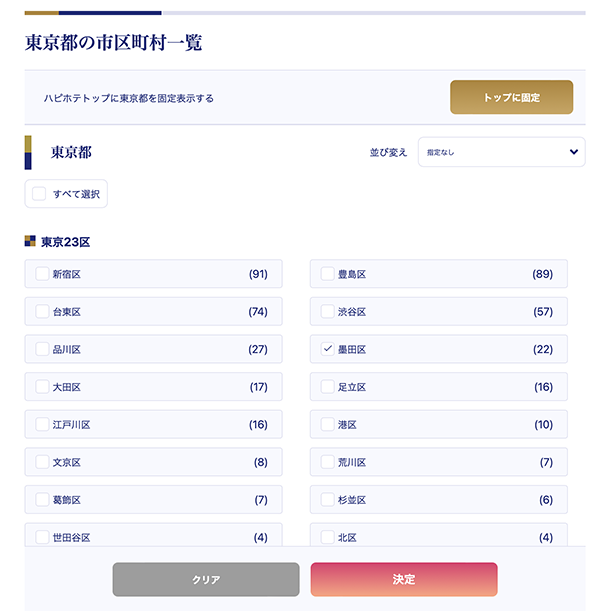The image size is (600, 611).
Task: Tick the 豊島区 checkbox
Action: (327, 274)
